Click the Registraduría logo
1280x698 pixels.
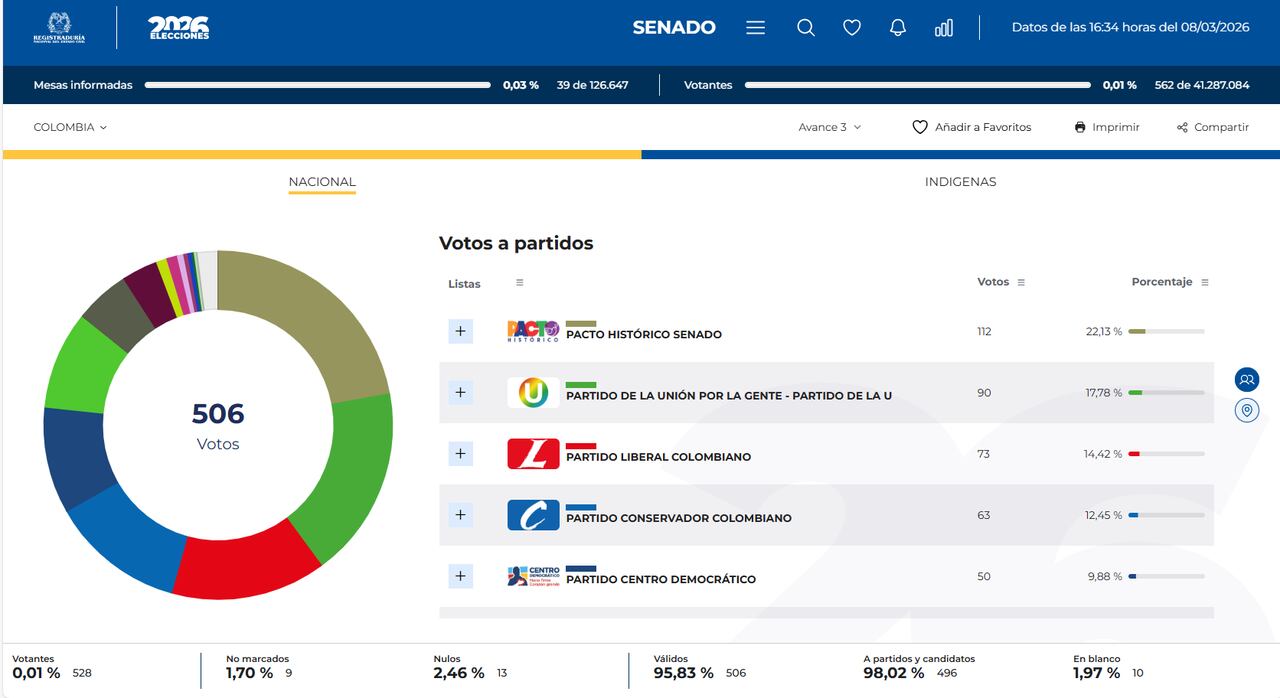pos(62,27)
